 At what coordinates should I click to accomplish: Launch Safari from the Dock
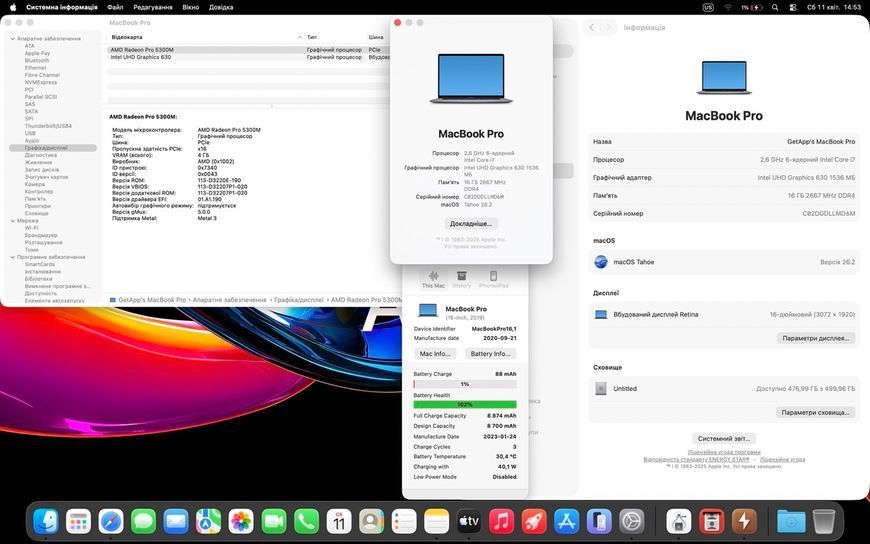tap(111, 522)
